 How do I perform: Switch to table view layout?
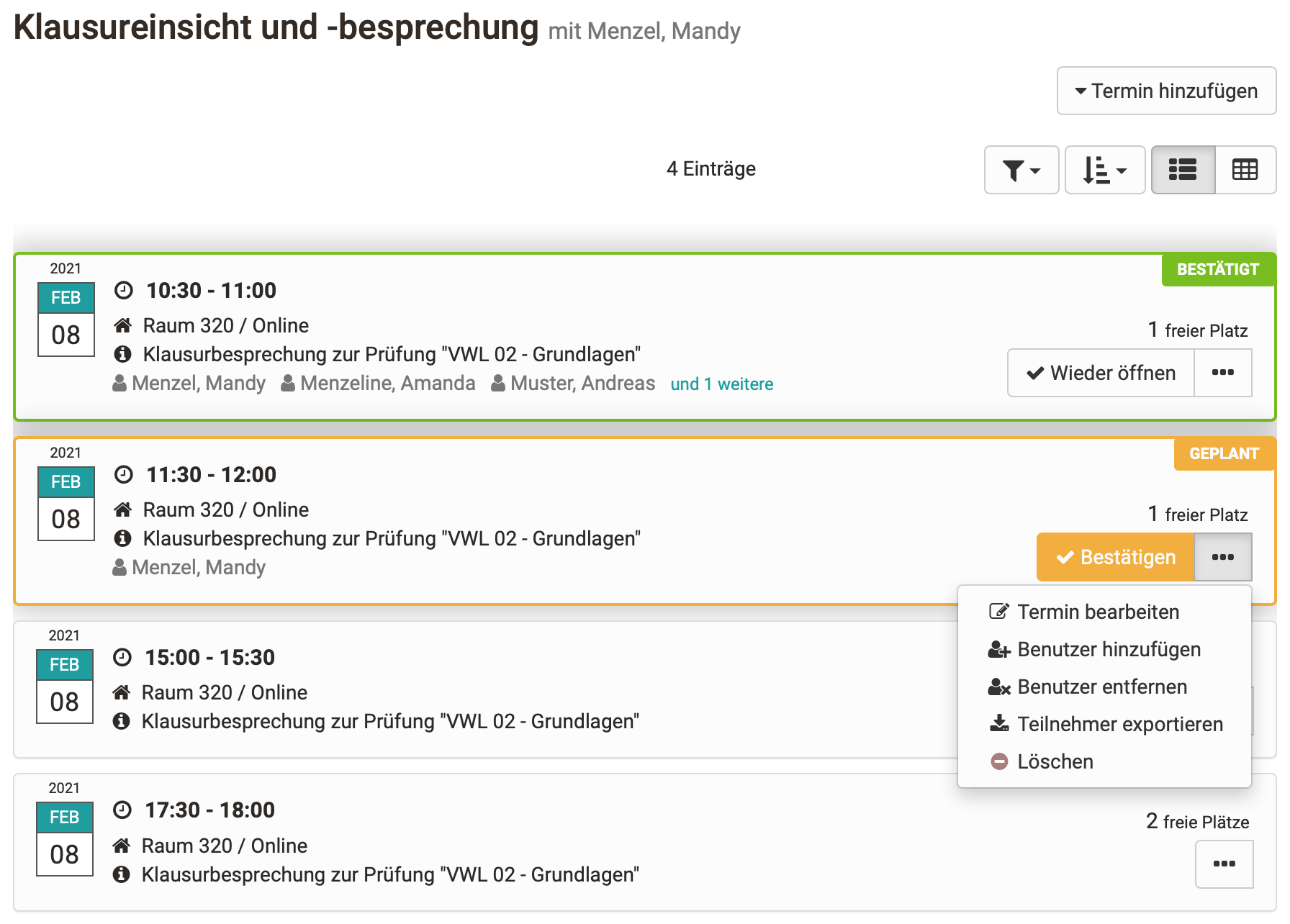click(x=1245, y=171)
